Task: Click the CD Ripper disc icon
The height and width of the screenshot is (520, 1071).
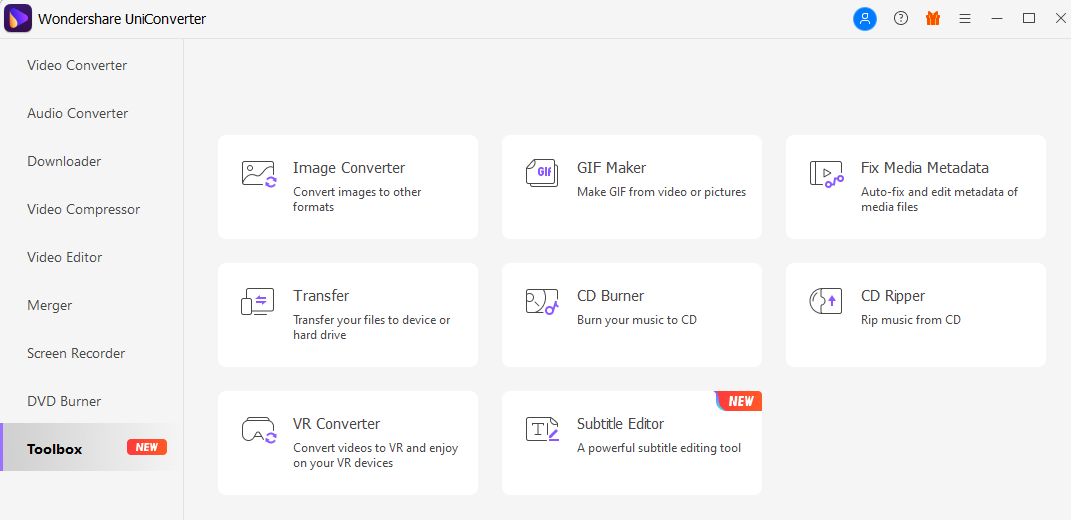Action: 824,301
